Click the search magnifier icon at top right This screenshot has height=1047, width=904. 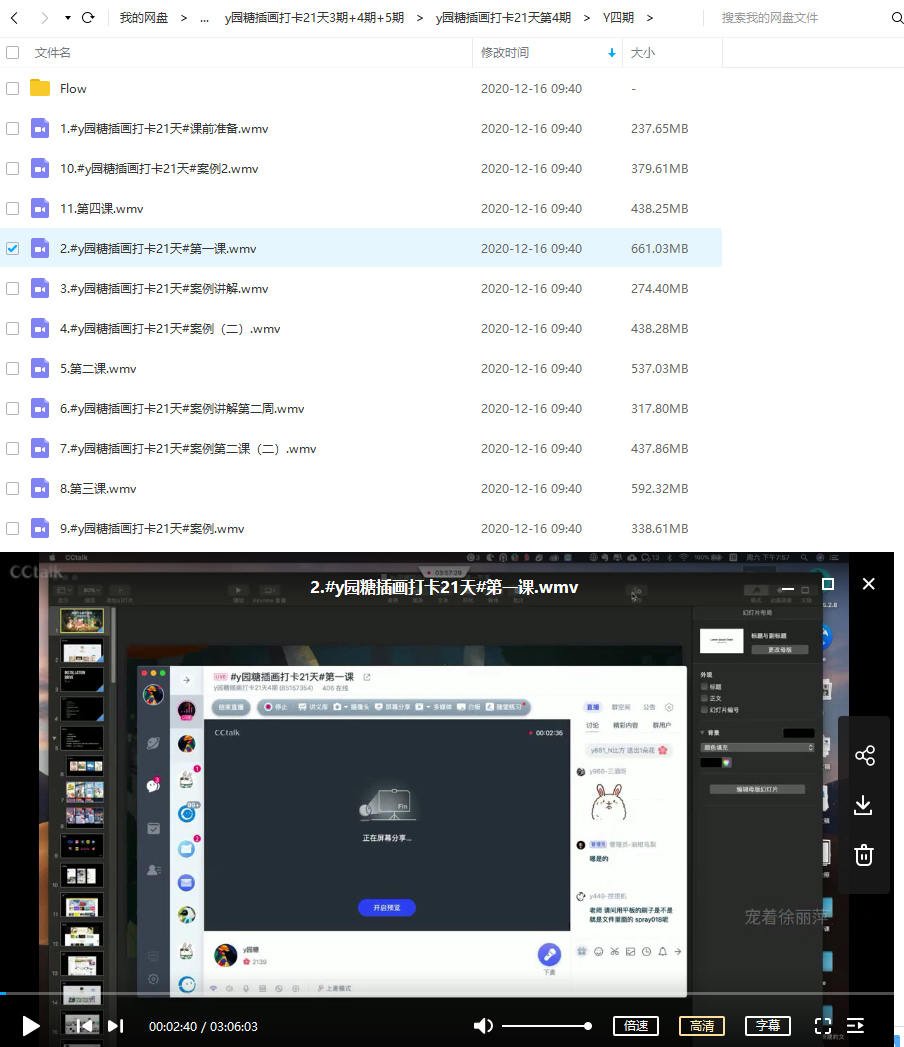point(897,18)
